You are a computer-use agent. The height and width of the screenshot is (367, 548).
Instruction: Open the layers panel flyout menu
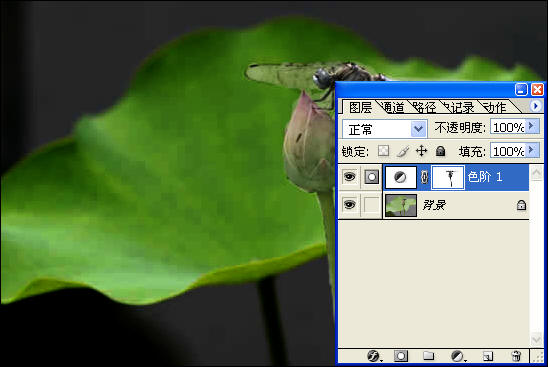(535, 106)
